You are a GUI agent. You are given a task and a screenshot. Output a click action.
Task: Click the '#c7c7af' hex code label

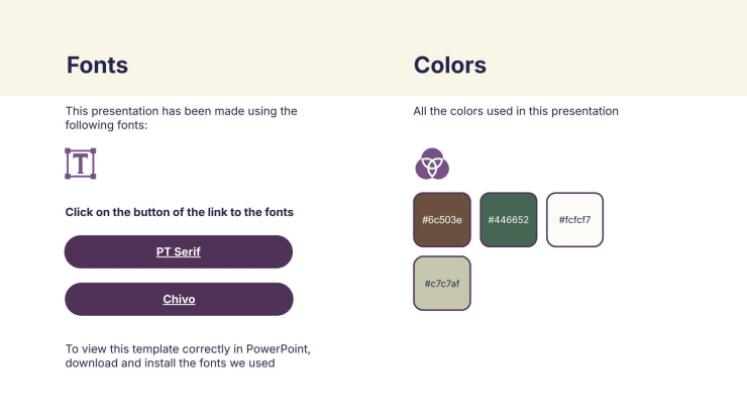coord(441,284)
